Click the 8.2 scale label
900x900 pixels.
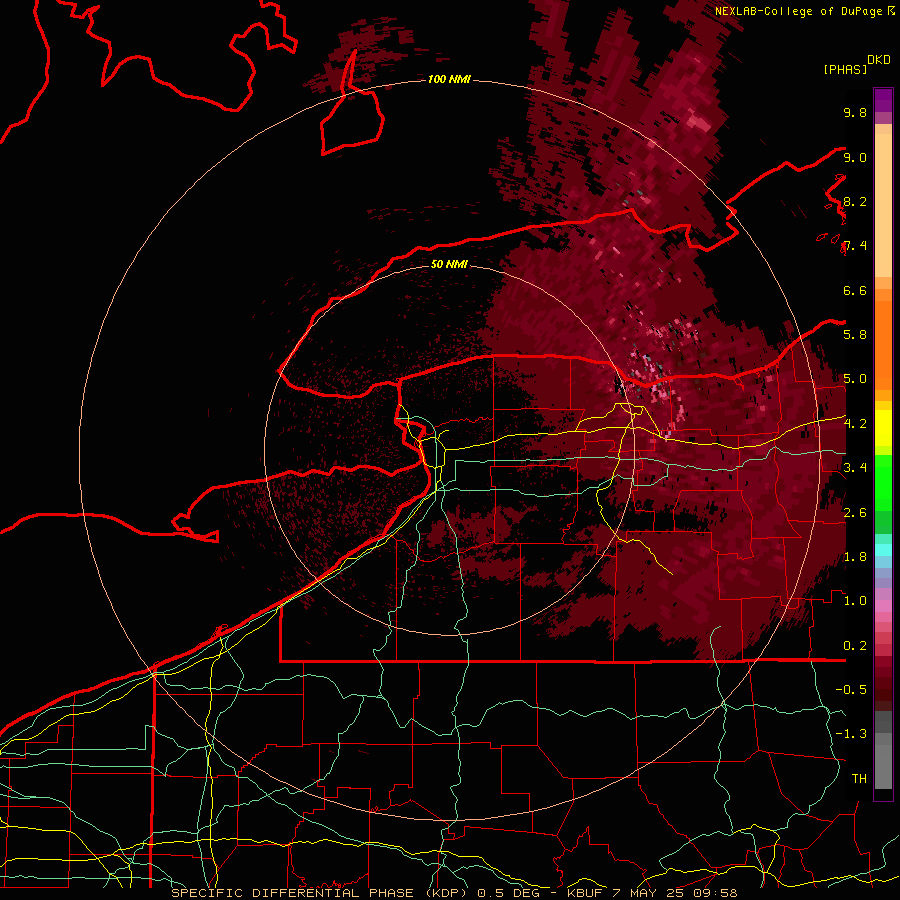pyautogui.click(x=855, y=201)
